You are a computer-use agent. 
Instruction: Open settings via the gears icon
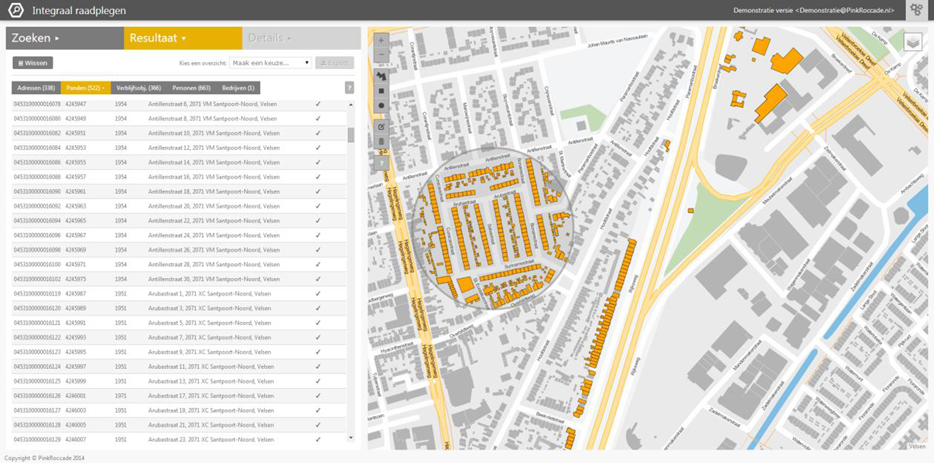click(918, 10)
